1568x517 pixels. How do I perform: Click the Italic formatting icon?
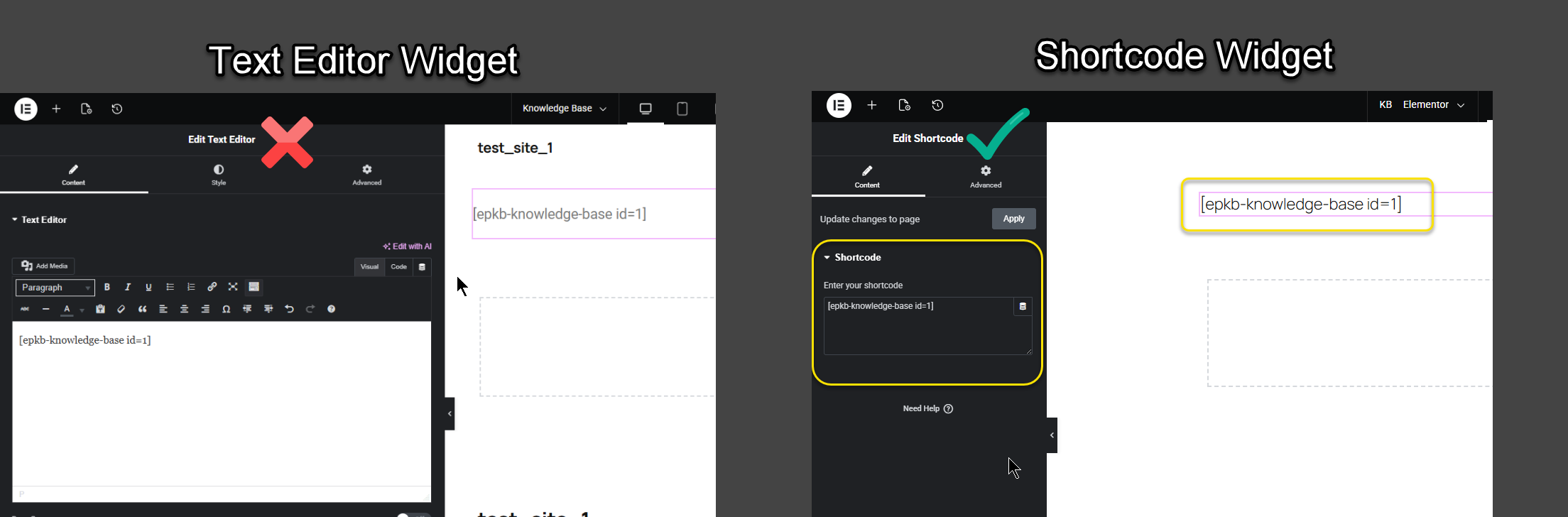point(128,287)
